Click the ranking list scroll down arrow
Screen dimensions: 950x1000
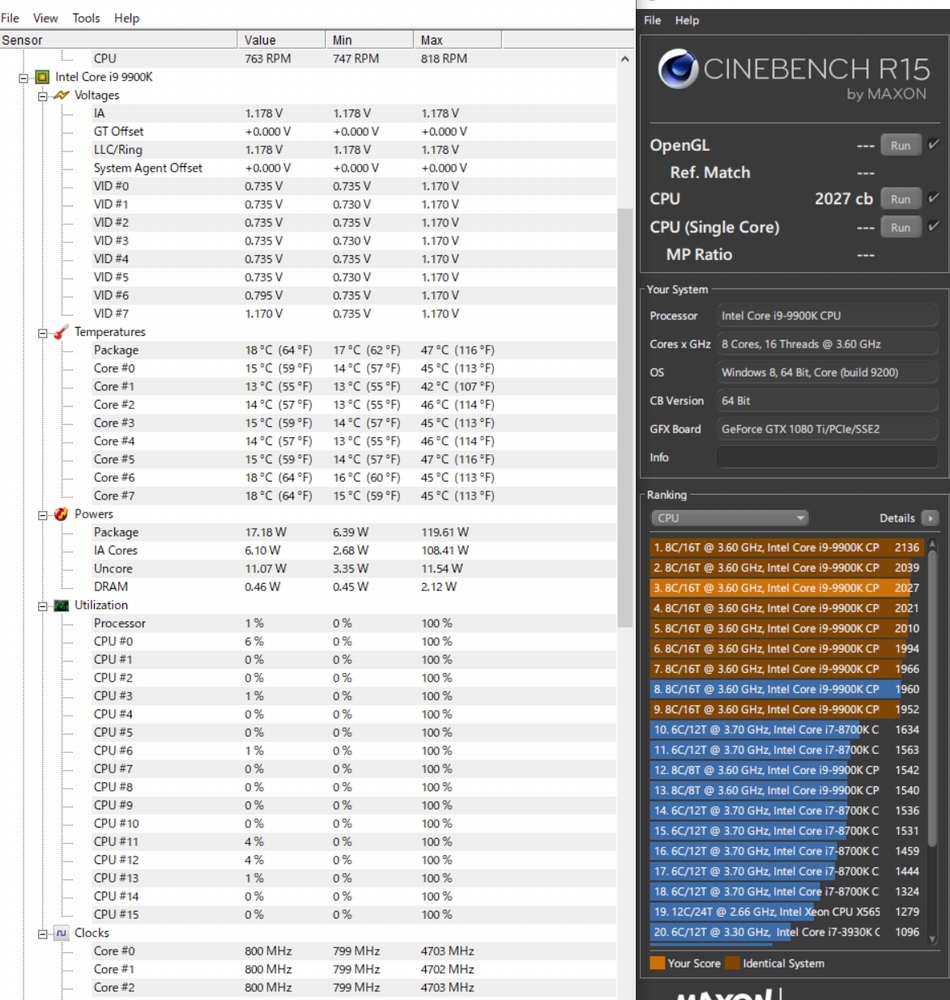pyautogui.click(x=932, y=938)
